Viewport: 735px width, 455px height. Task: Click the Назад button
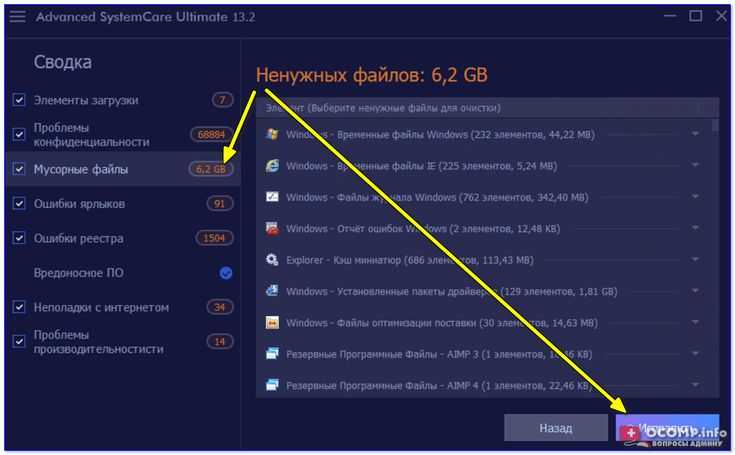pyautogui.click(x=556, y=428)
